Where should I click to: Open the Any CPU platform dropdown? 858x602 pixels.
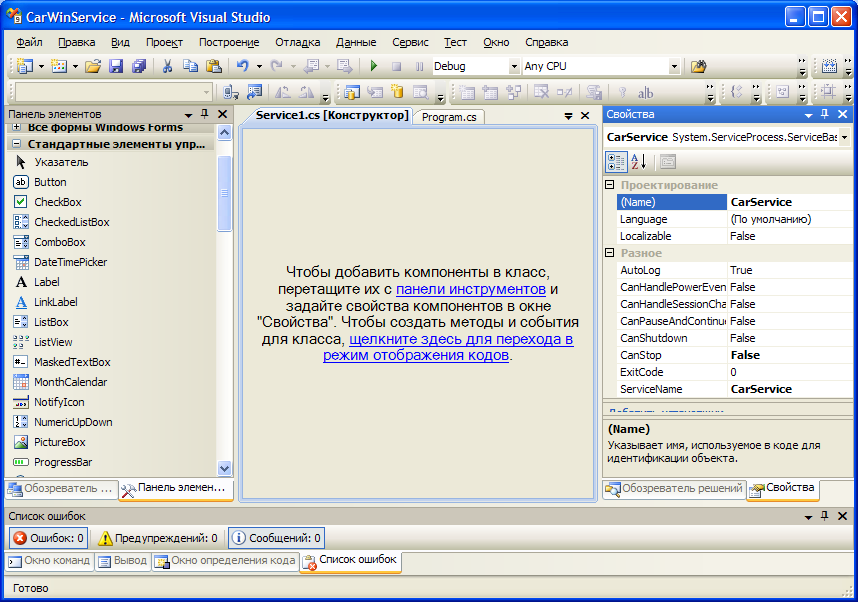pyautogui.click(x=674, y=66)
